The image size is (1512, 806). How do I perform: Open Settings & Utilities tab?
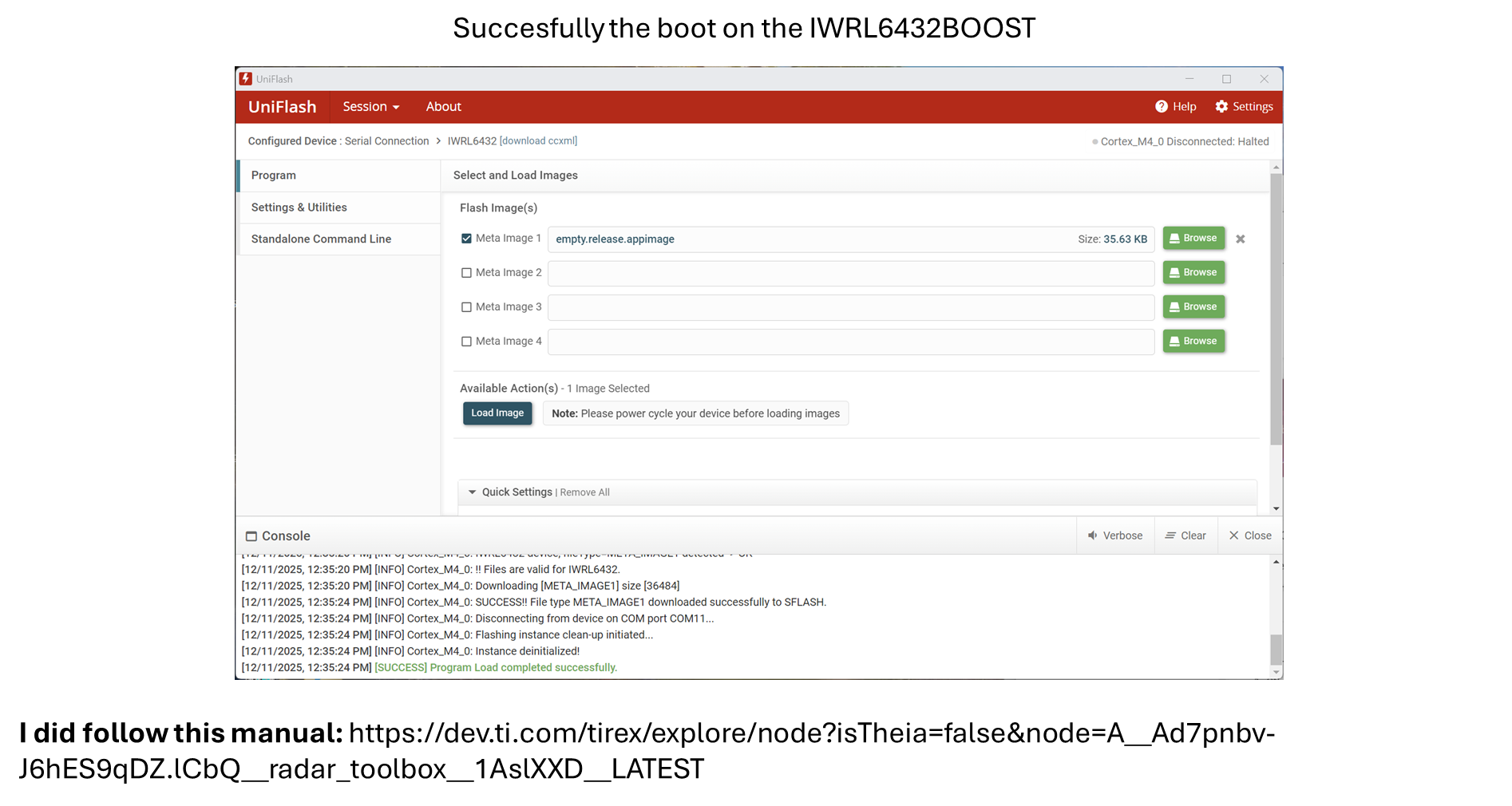[339, 207]
